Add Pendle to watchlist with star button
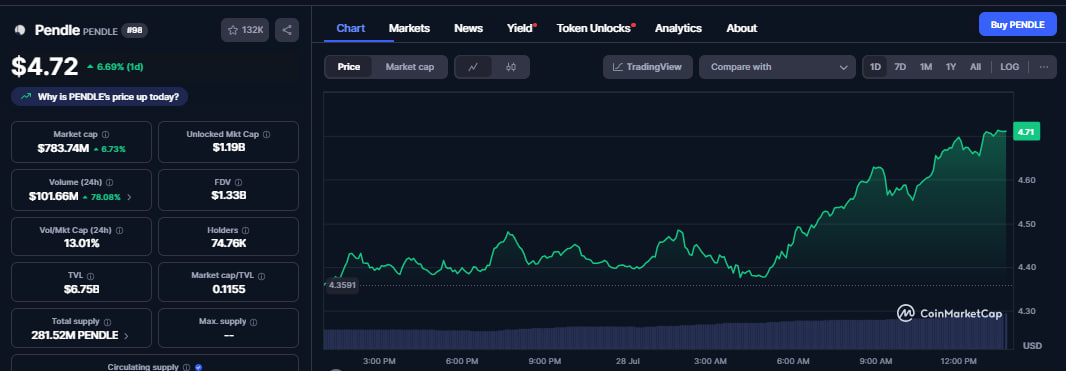 pyautogui.click(x=245, y=30)
